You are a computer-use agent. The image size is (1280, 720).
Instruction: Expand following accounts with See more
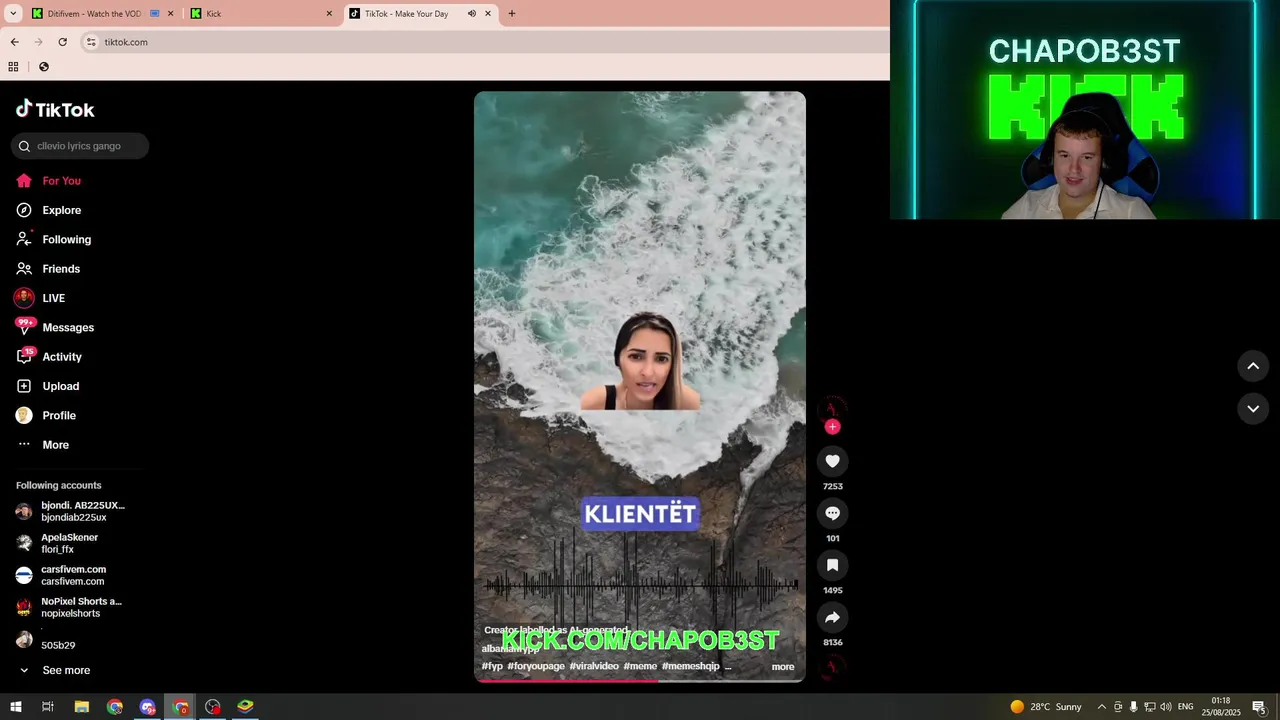(x=66, y=671)
